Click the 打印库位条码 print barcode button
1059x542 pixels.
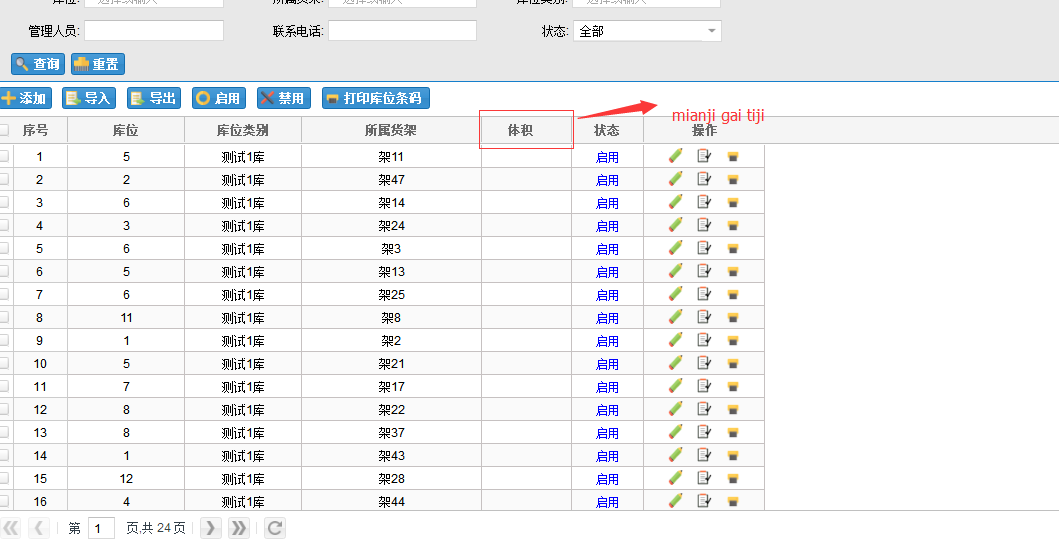[x=376, y=98]
